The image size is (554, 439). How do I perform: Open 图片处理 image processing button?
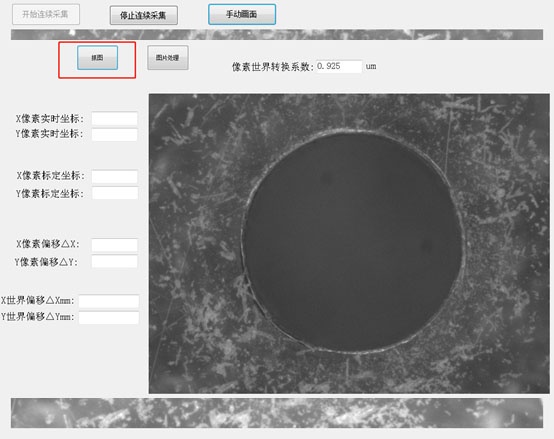[x=168, y=58]
